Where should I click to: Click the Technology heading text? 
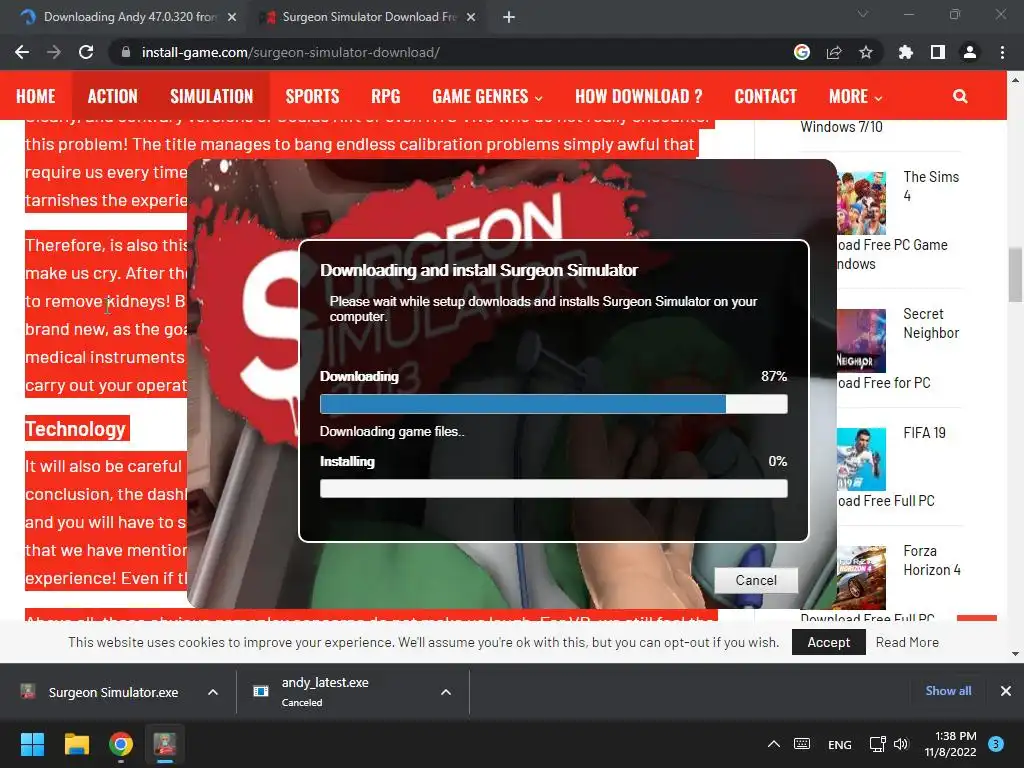(76, 429)
